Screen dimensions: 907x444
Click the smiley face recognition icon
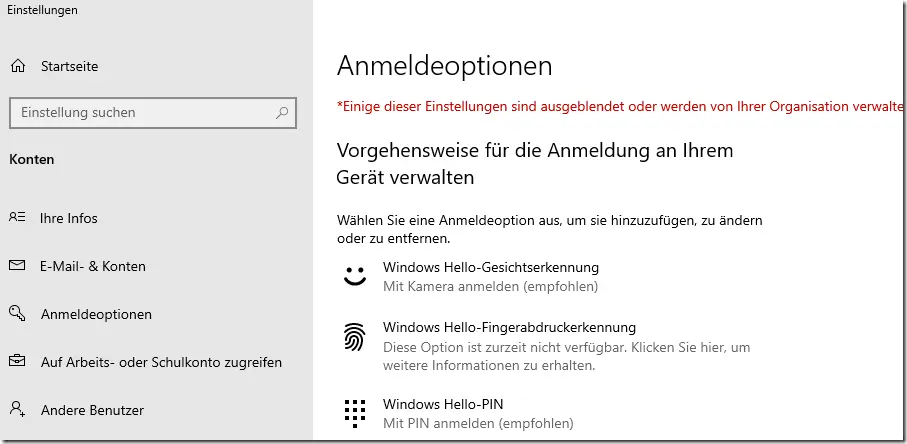point(355,276)
